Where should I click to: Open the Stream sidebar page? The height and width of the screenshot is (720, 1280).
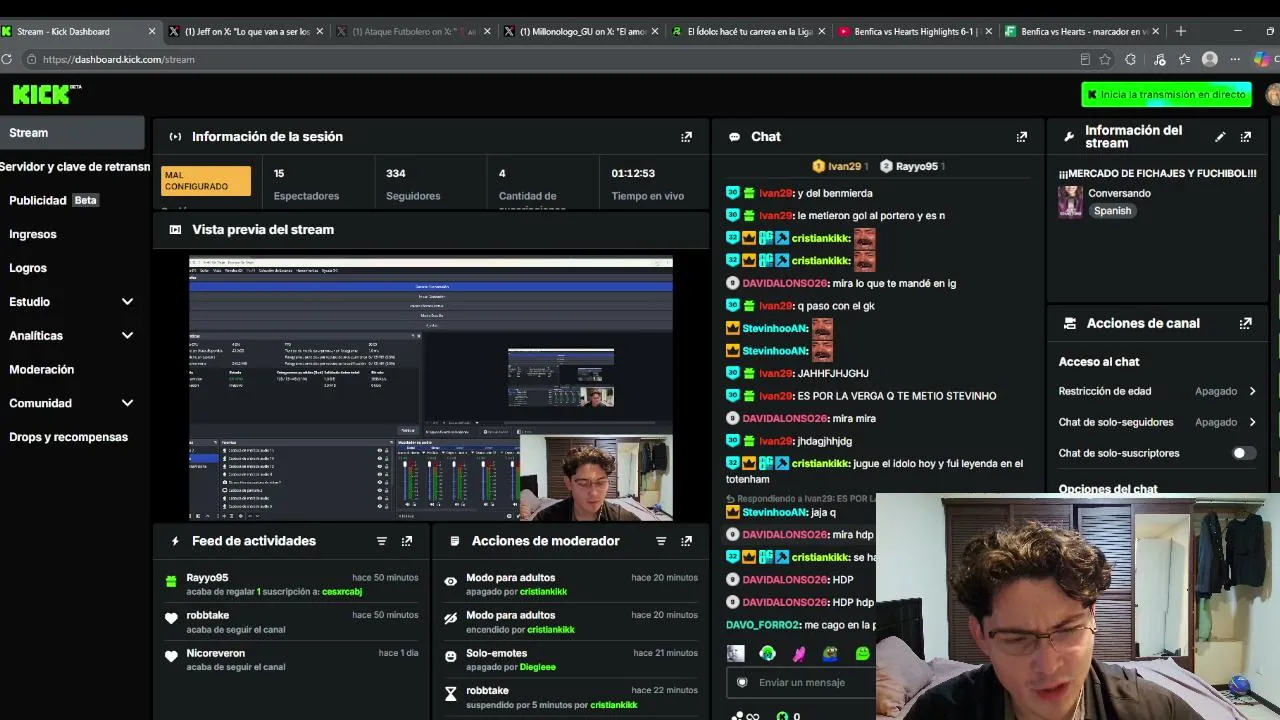point(72,133)
